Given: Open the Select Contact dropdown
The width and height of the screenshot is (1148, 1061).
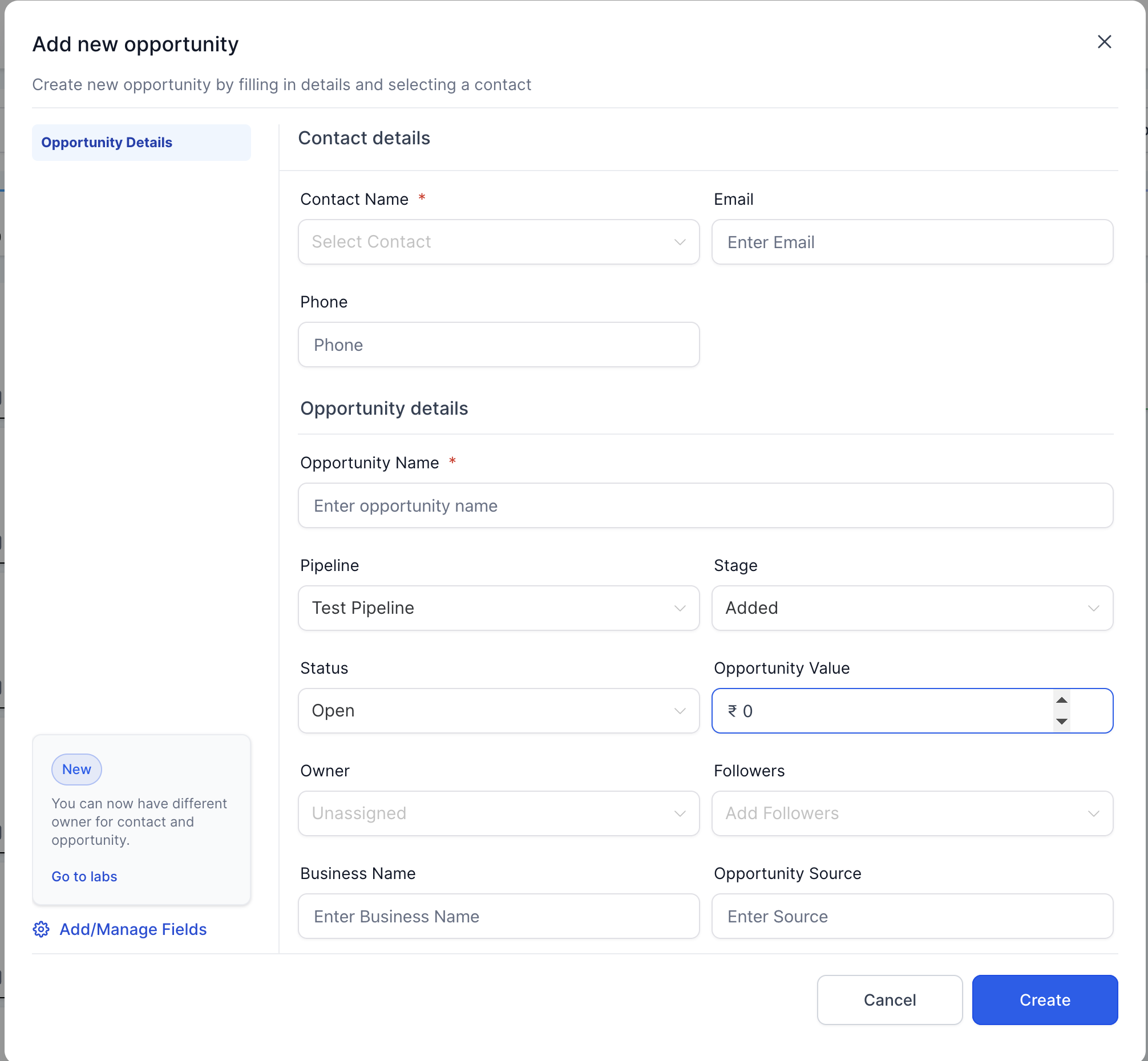Looking at the screenshot, I should (498, 242).
